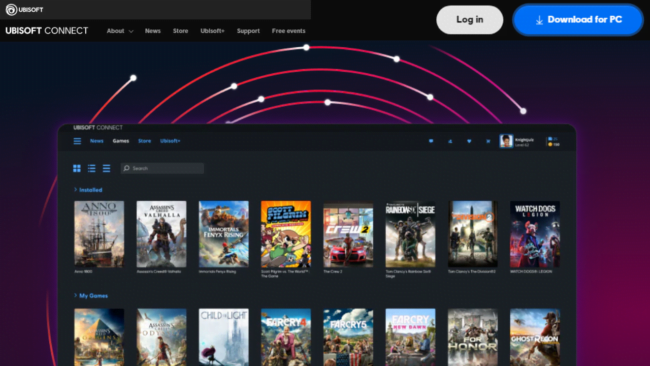Open the shopping cart icon

(x=488, y=141)
